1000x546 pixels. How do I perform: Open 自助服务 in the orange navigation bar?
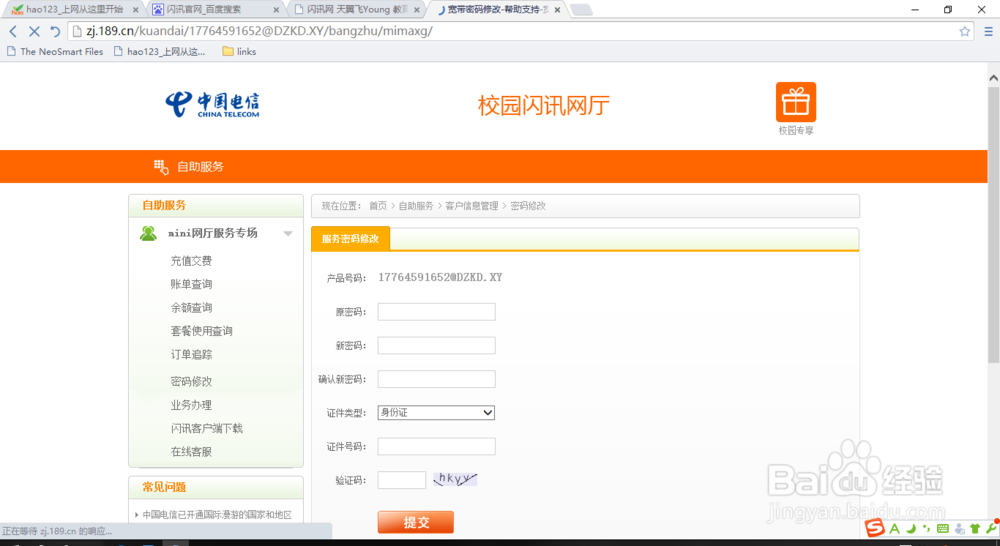coord(200,166)
